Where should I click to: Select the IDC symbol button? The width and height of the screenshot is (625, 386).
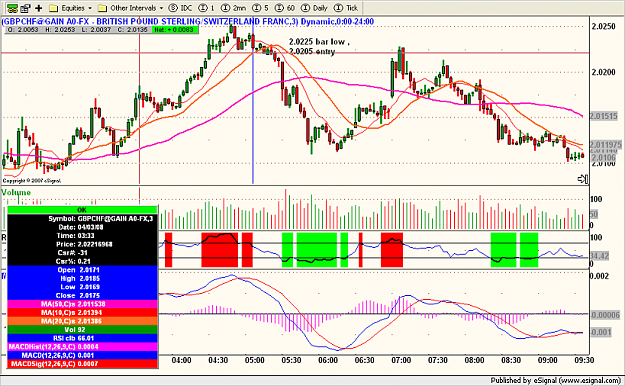tap(180, 8)
